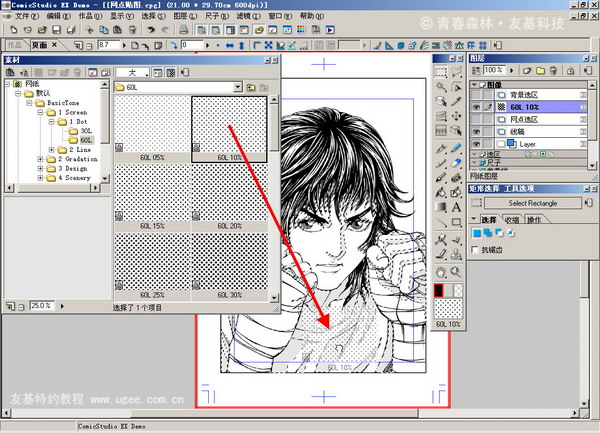Viewport: 600px width, 434px height.
Task: Click the RGB color grid toolbar icon
Action: click(x=301, y=29)
